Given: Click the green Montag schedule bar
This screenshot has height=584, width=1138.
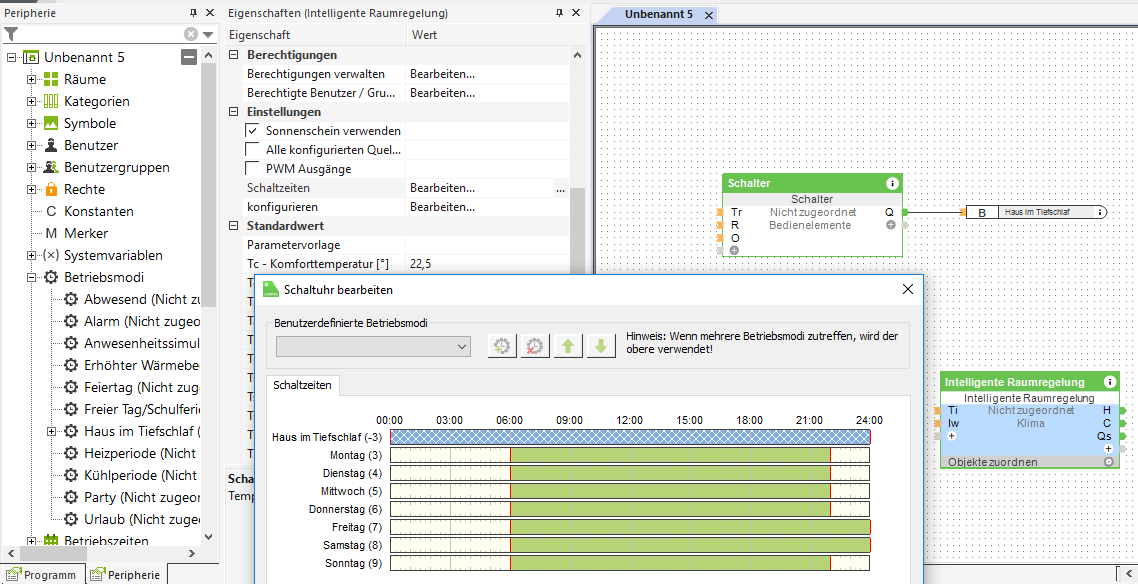Looking at the screenshot, I should click(x=669, y=455).
